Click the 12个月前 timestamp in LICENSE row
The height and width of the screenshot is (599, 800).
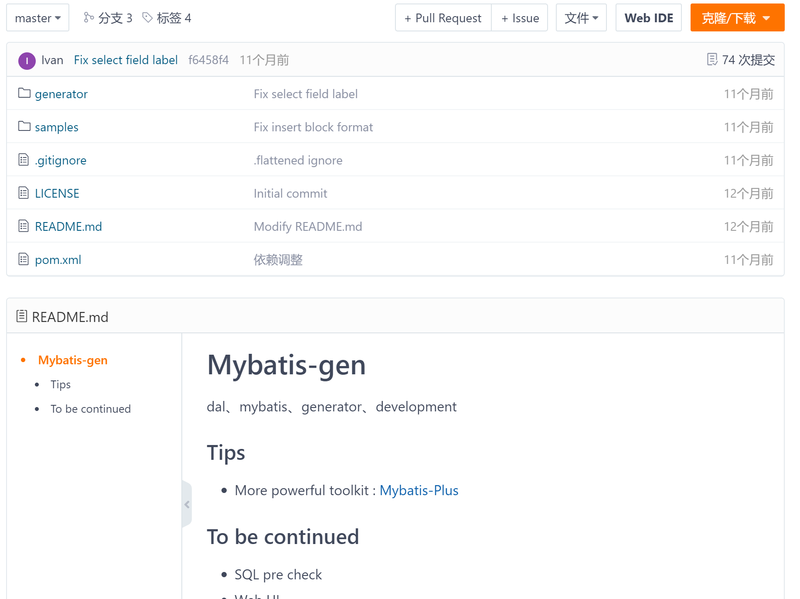pos(748,193)
